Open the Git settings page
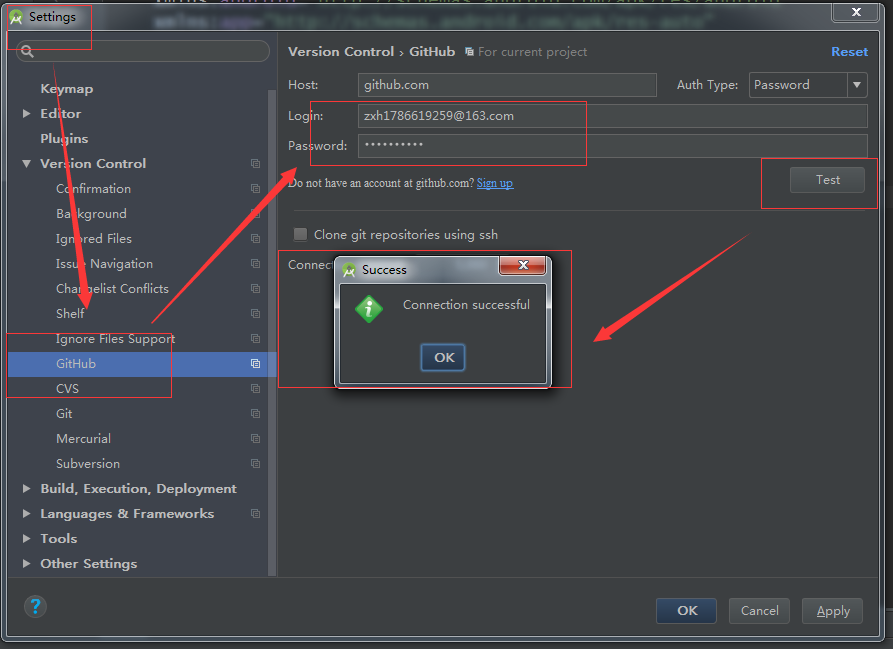The image size is (893, 649). (x=64, y=414)
